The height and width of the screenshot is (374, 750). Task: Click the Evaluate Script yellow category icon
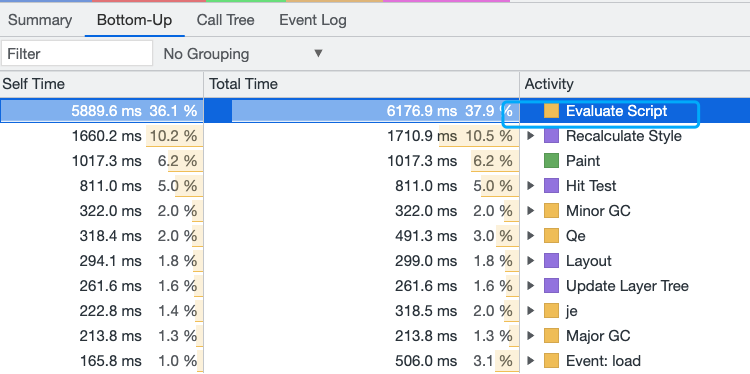551,111
